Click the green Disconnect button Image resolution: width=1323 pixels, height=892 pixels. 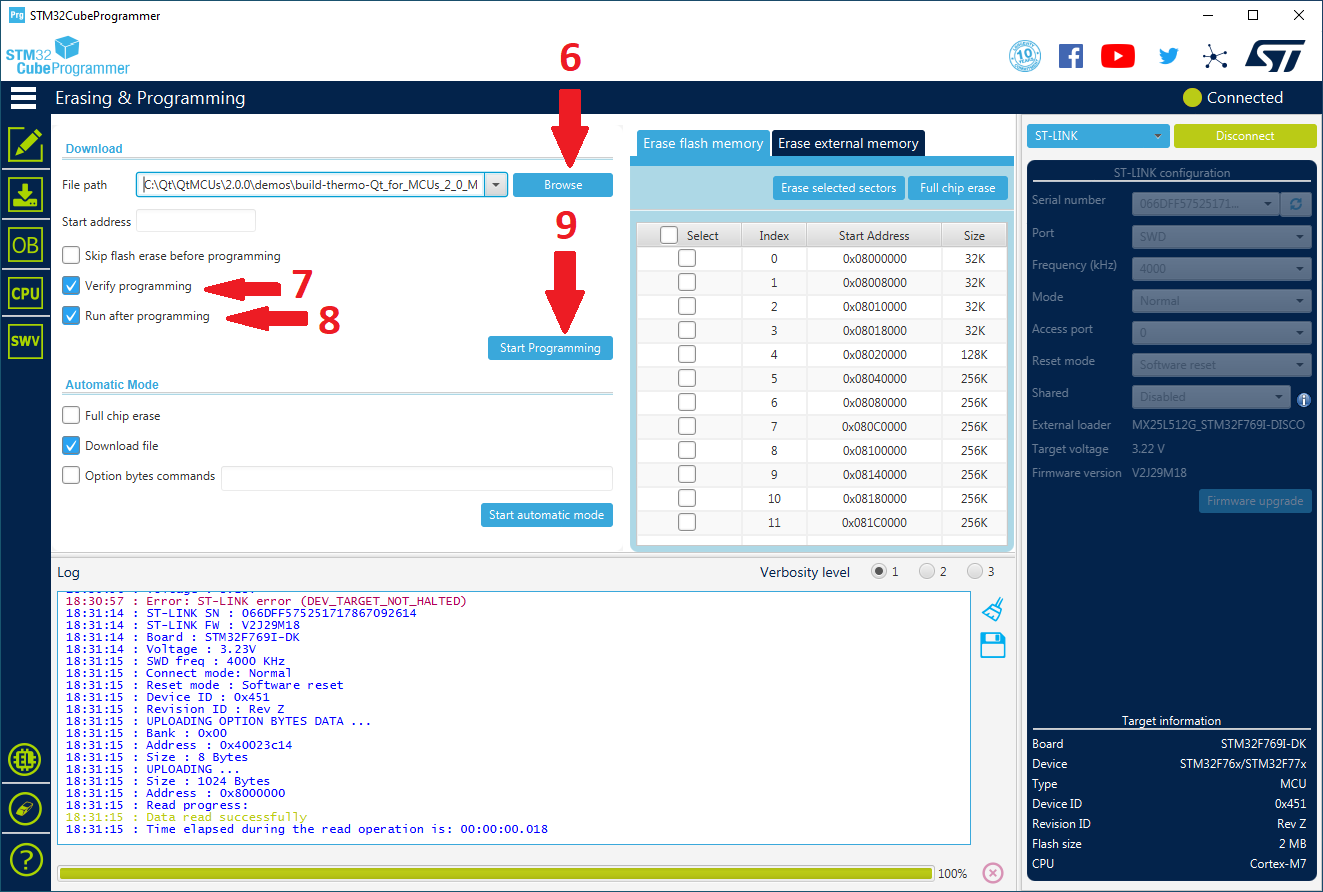(1244, 136)
